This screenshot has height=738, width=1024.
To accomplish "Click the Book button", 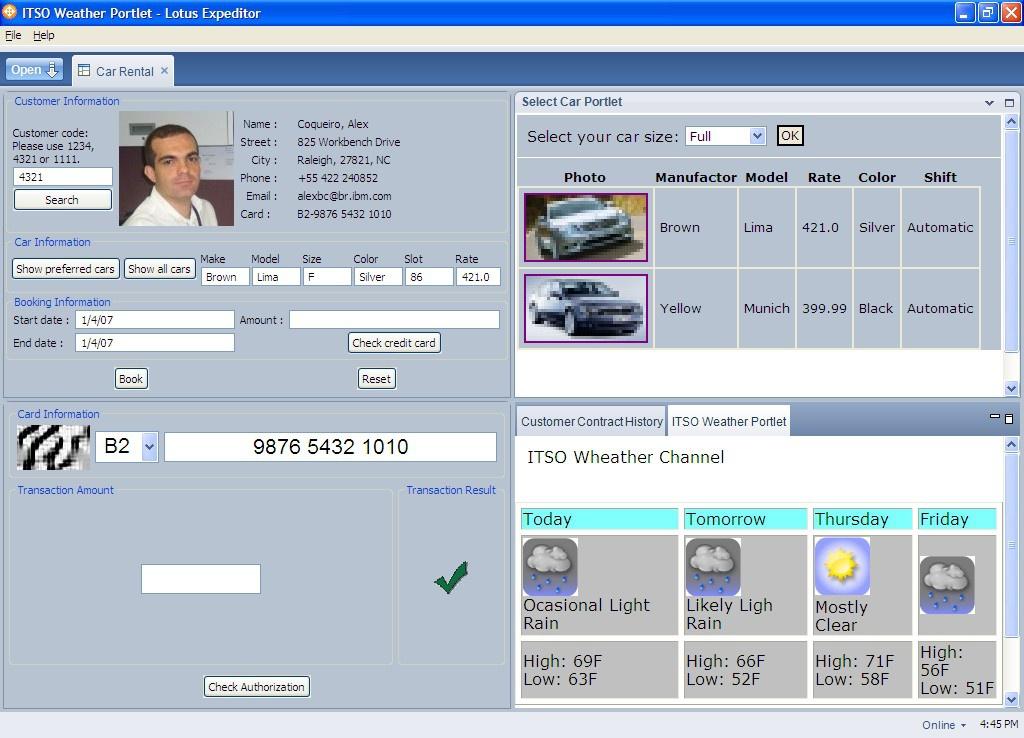I will click(131, 379).
